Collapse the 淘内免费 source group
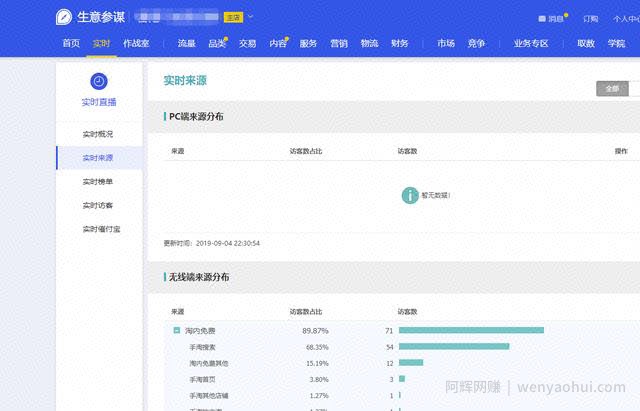This screenshot has width=640, height=411. coord(177,330)
